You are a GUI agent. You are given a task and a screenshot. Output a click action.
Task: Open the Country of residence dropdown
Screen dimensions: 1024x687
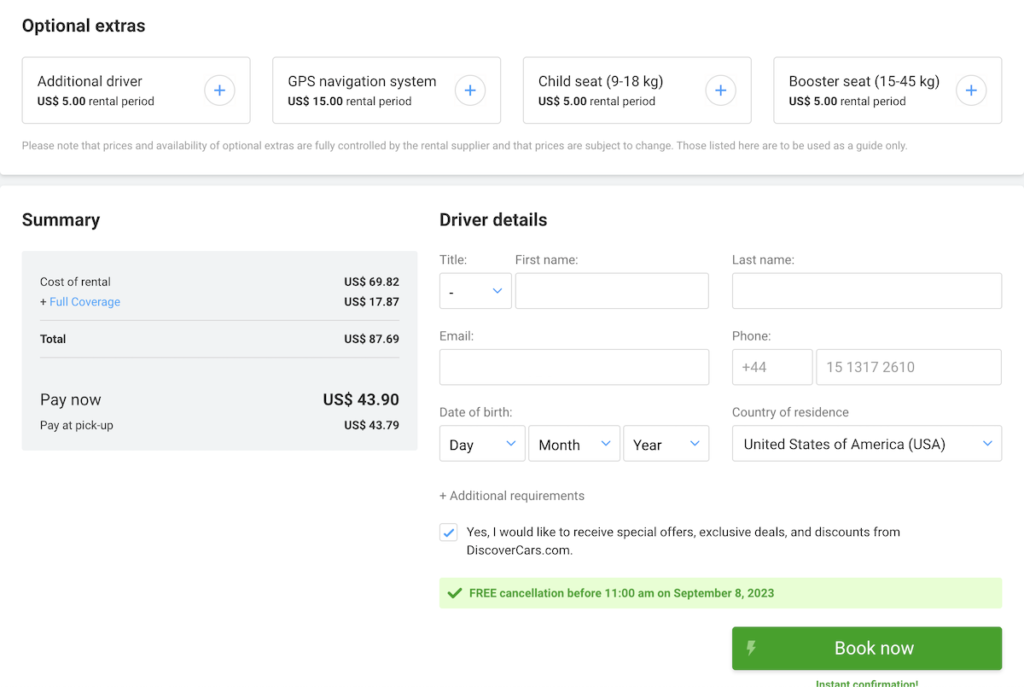click(867, 444)
